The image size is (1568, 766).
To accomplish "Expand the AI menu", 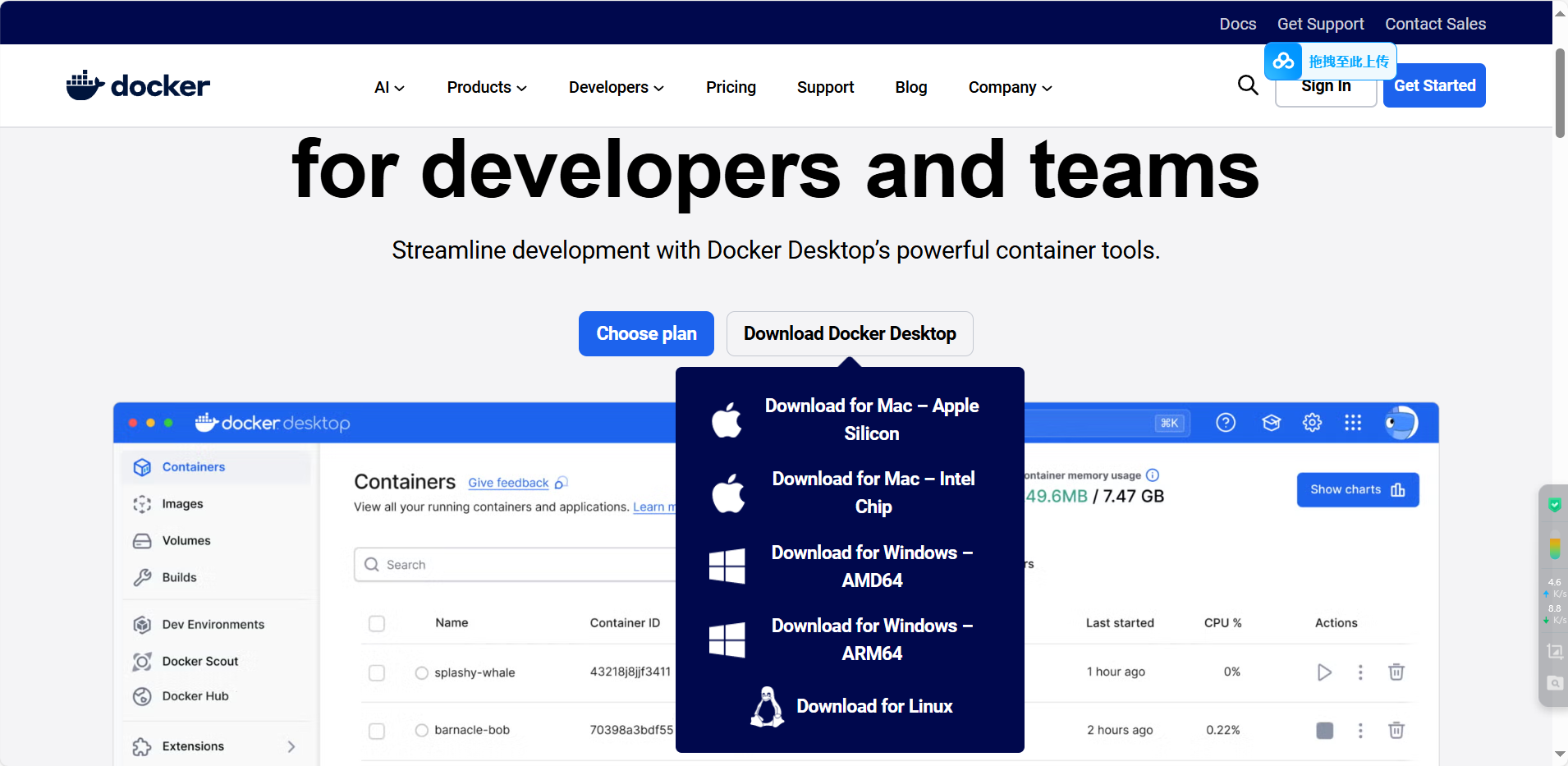I will coord(389,88).
